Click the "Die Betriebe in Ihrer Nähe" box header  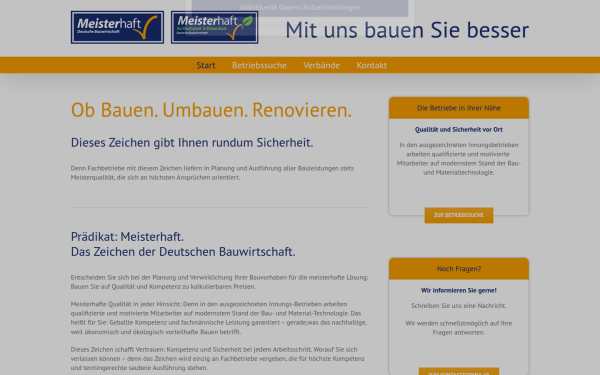point(459,108)
